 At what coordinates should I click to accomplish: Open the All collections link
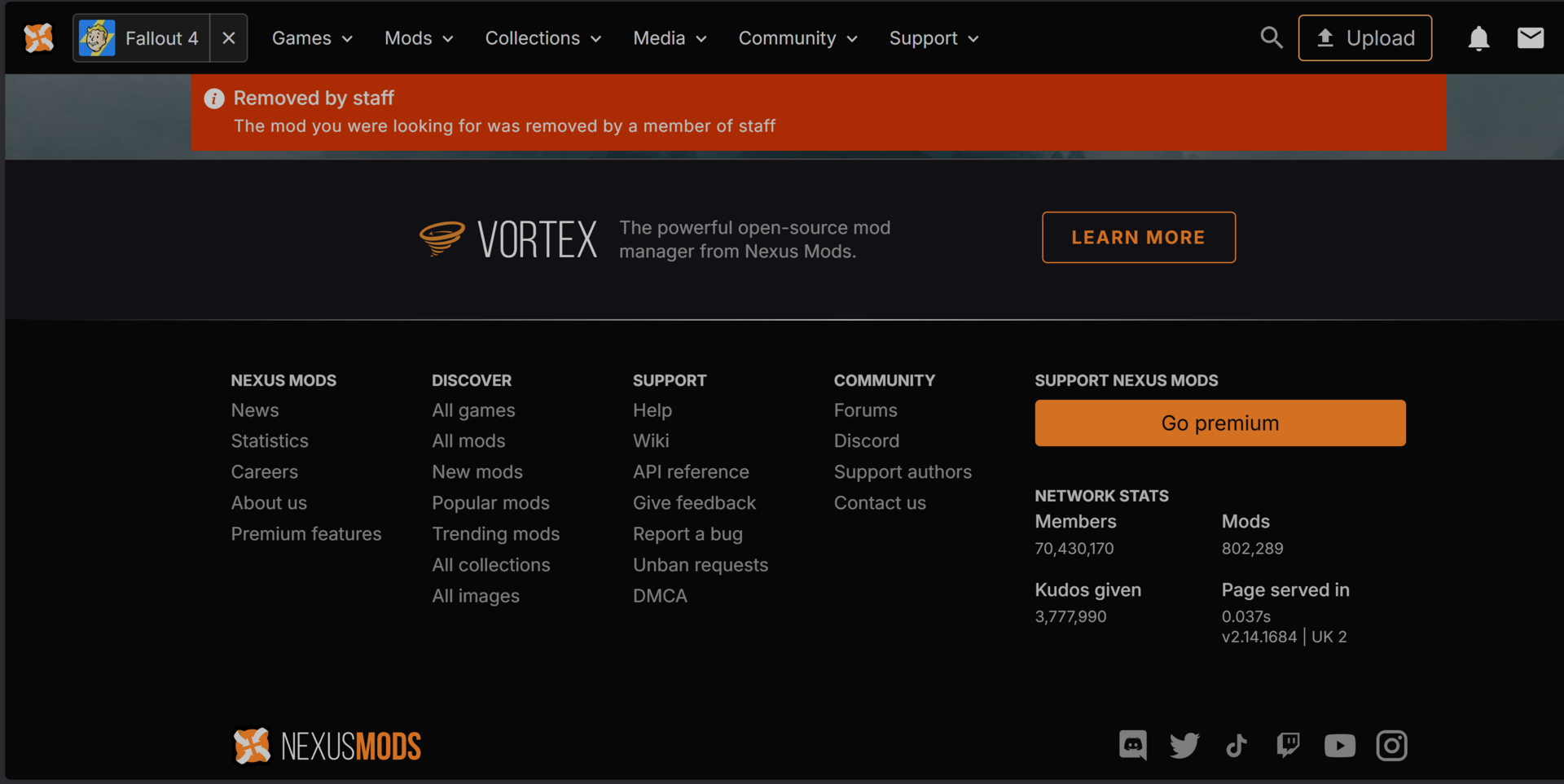point(491,565)
